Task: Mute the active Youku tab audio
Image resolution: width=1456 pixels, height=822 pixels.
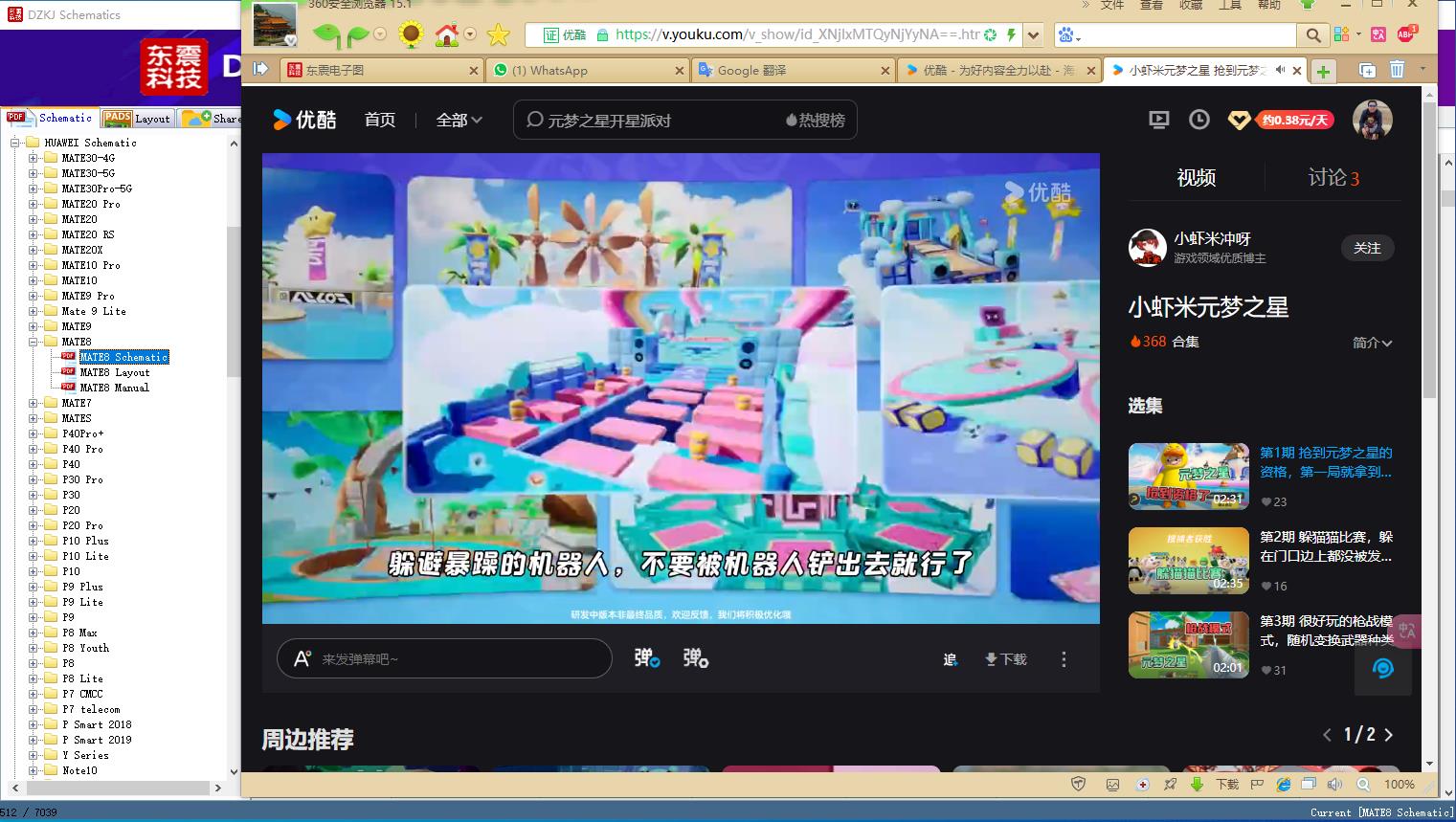Action: (x=1280, y=70)
